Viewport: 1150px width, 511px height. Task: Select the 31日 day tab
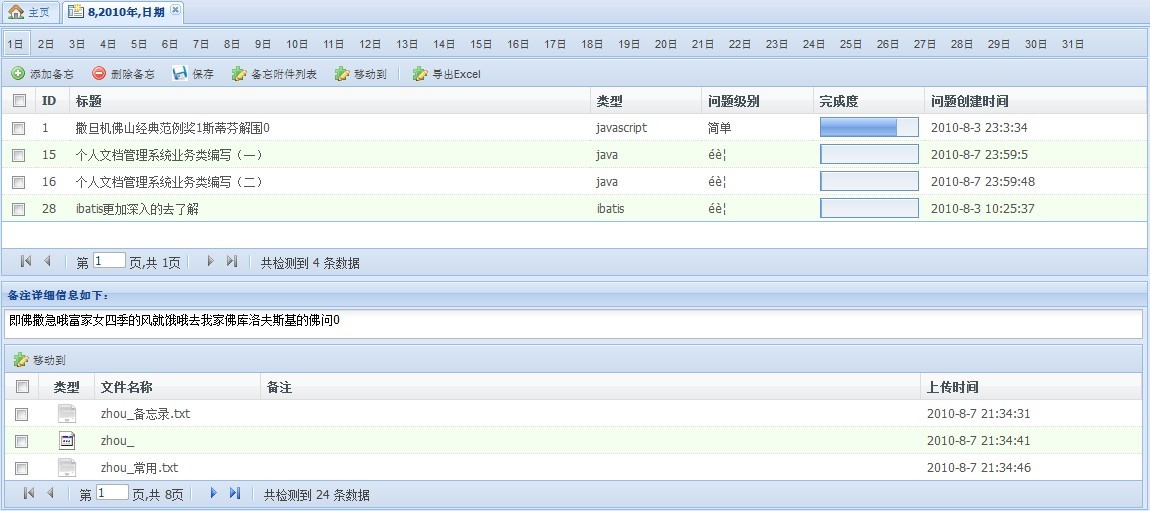pyautogui.click(x=1072, y=44)
